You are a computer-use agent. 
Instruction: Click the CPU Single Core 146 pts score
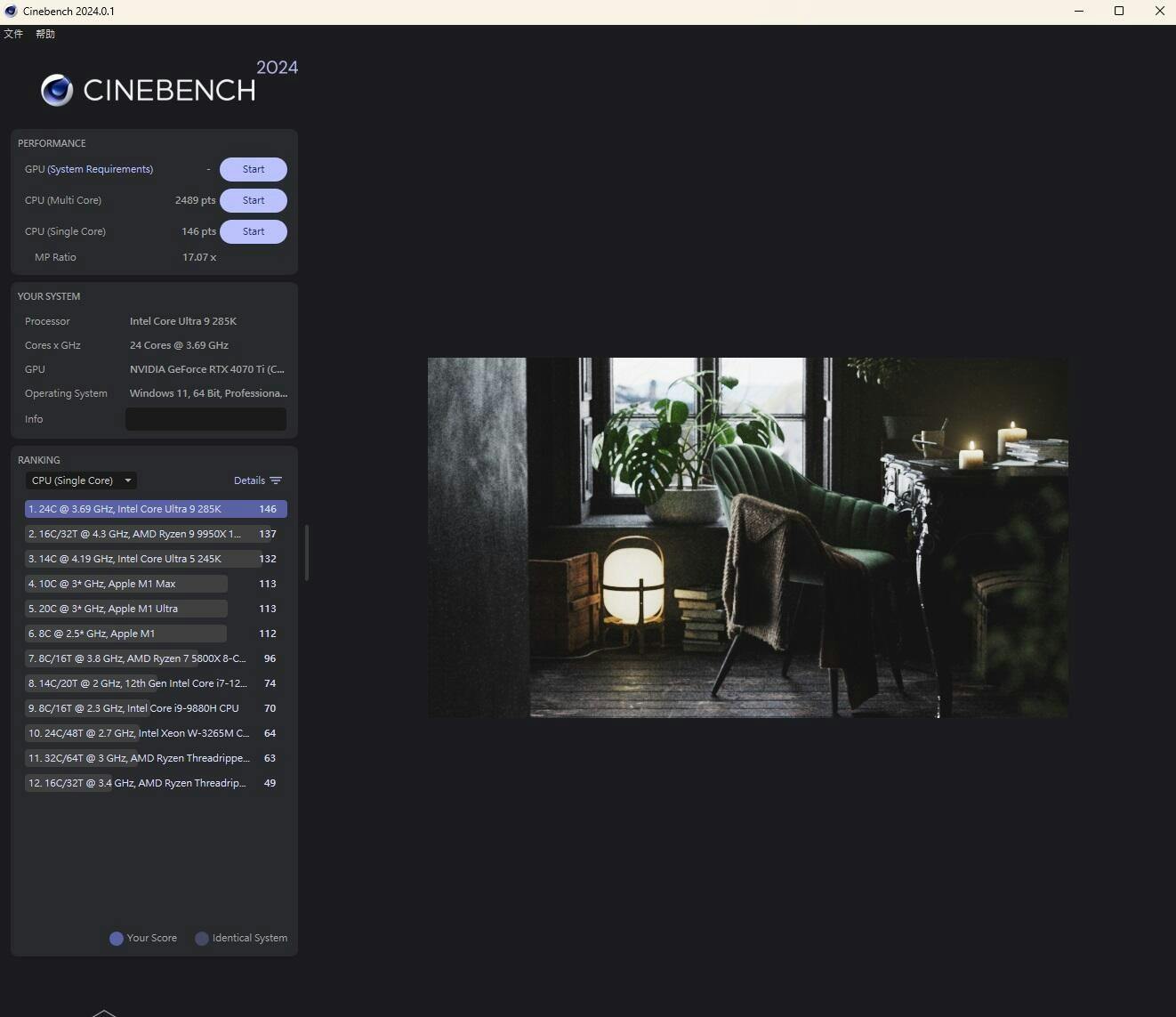(198, 231)
